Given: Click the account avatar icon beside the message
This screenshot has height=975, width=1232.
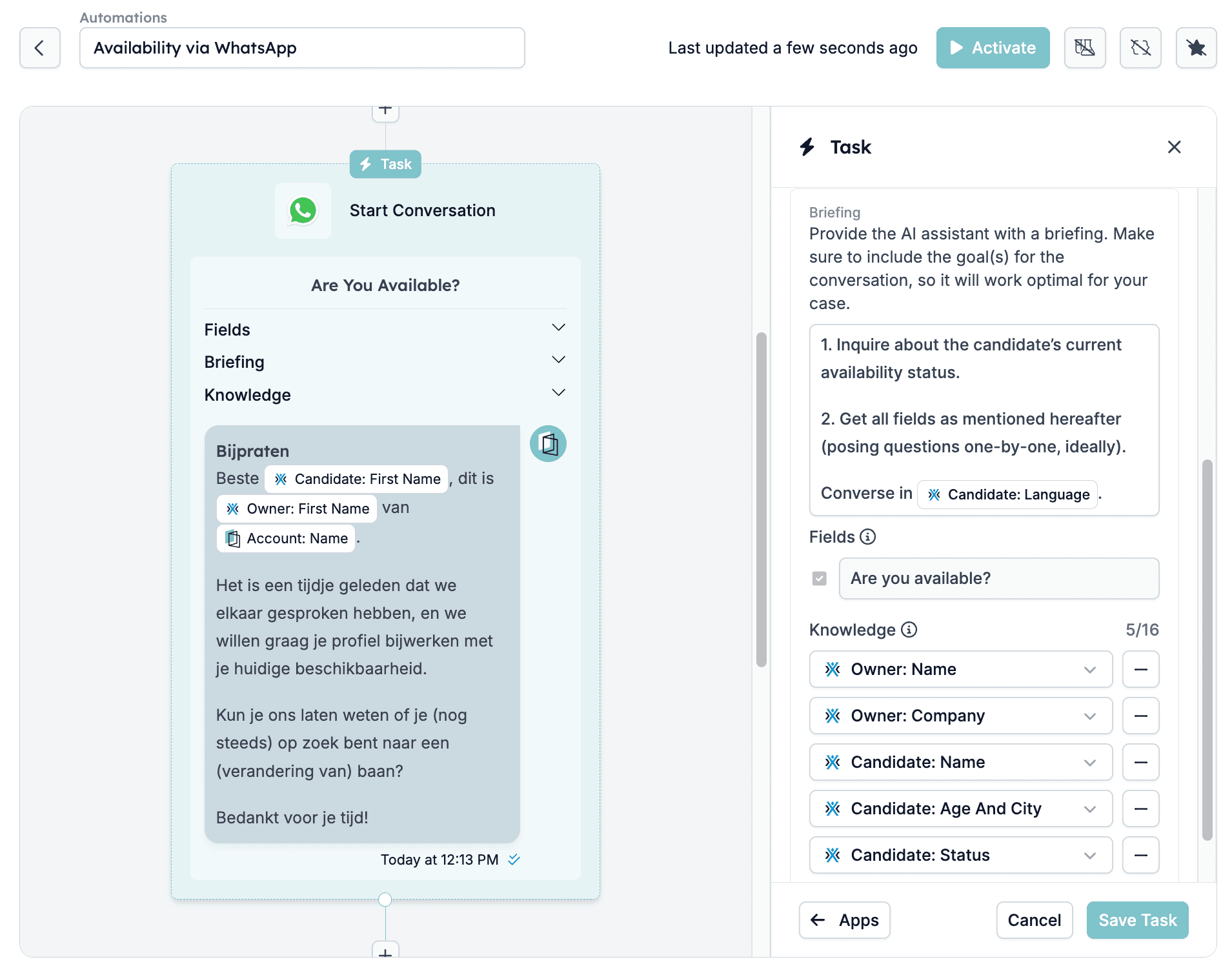Looking at the screenshot, I should click(x=548, y=443).
